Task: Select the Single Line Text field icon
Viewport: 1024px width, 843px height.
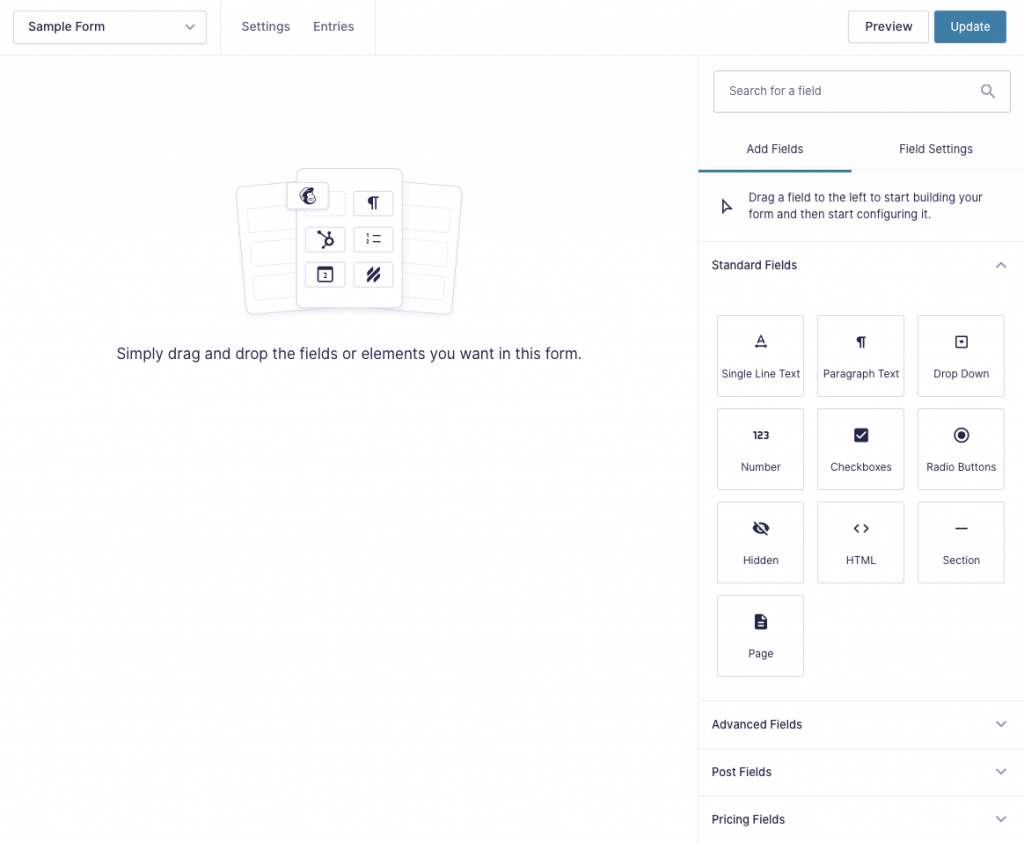Action: 760,355
